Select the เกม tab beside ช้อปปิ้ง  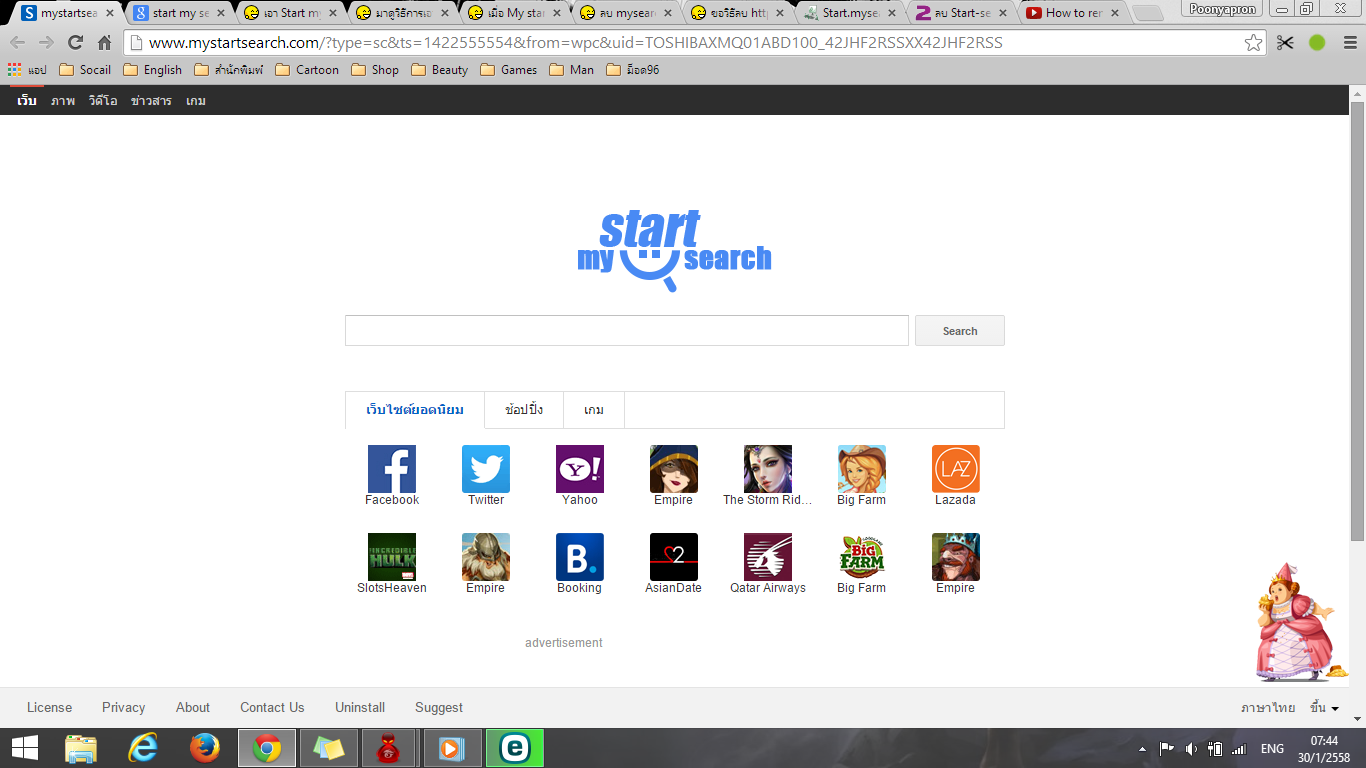(x=594, y=410)
